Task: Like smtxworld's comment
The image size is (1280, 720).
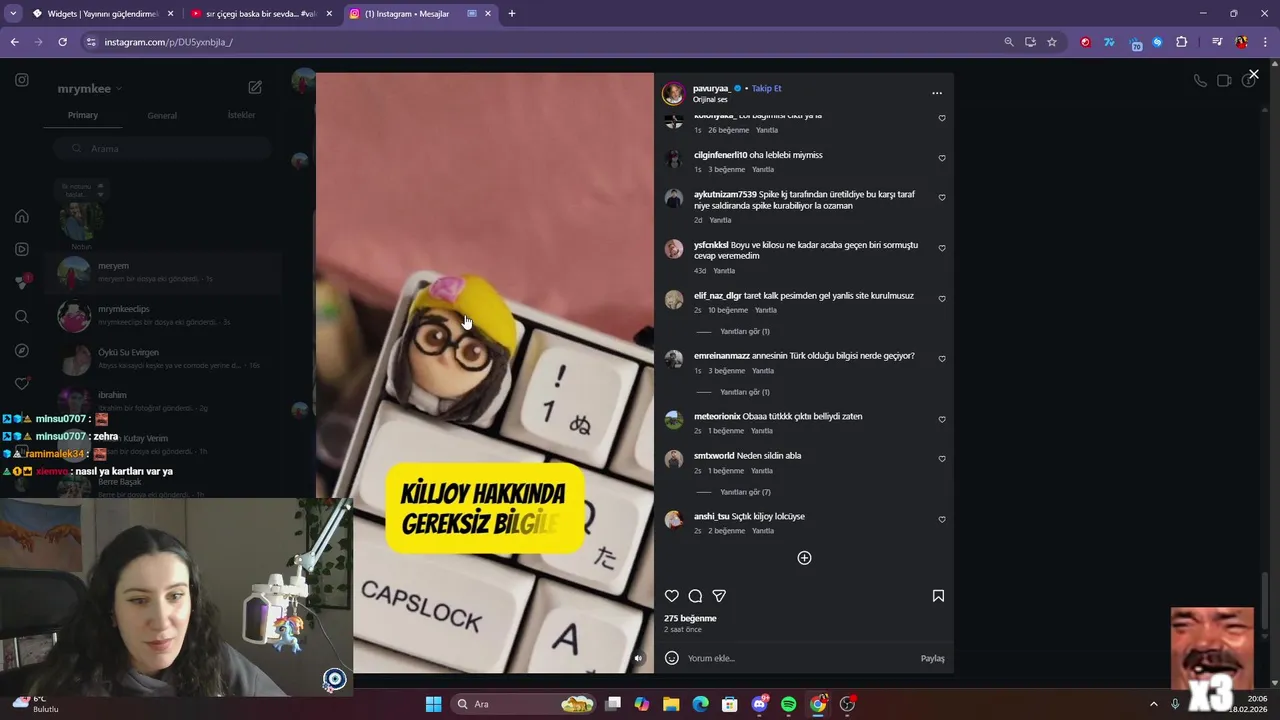Action: [942, 459]
